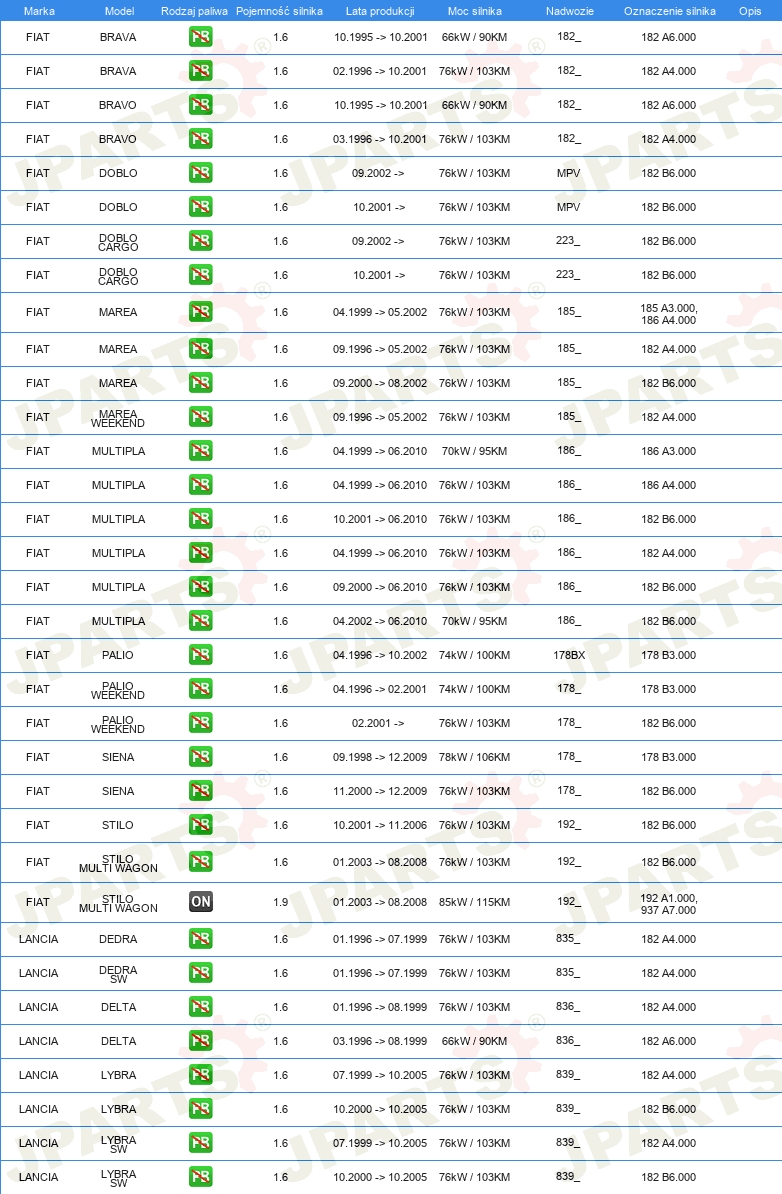Click petrol icon in PALIO WEEKEND 02.2001 row
782x1194 pixels.
[201, 723]
